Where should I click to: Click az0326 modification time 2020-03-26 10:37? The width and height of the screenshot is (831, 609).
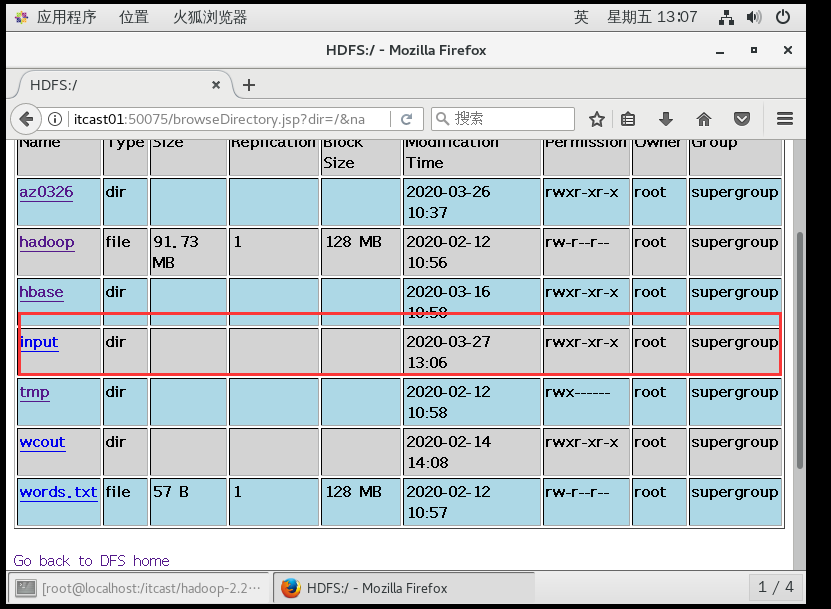(472, 202)
